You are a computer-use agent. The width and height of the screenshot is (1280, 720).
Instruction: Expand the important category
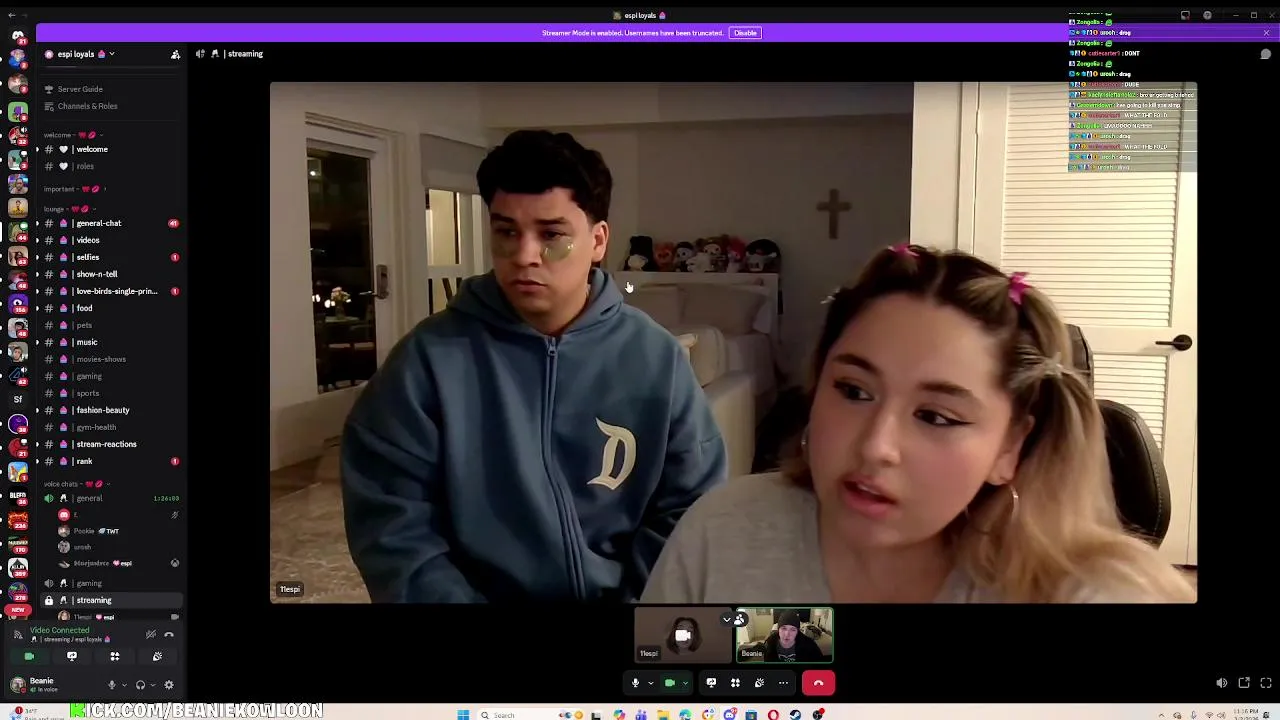coord(74,189)
